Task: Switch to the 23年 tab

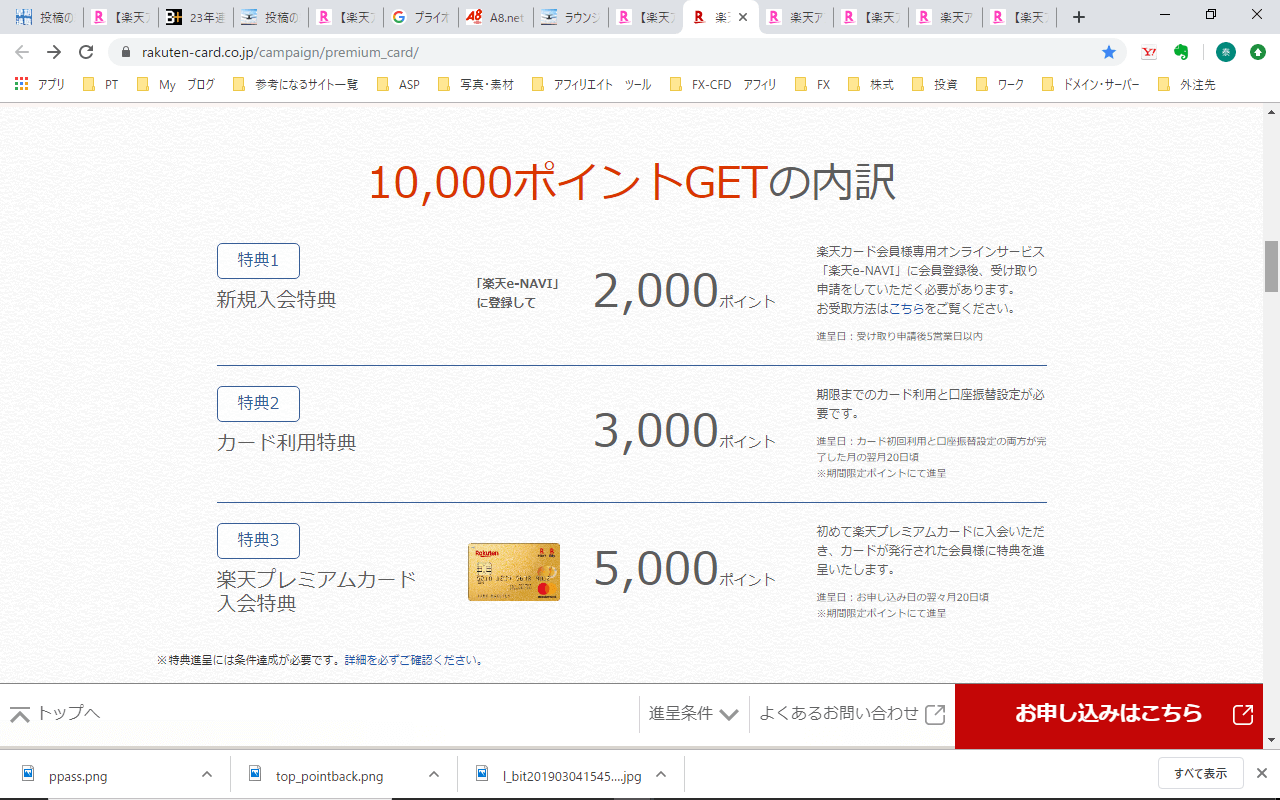Action: (195, 17)
